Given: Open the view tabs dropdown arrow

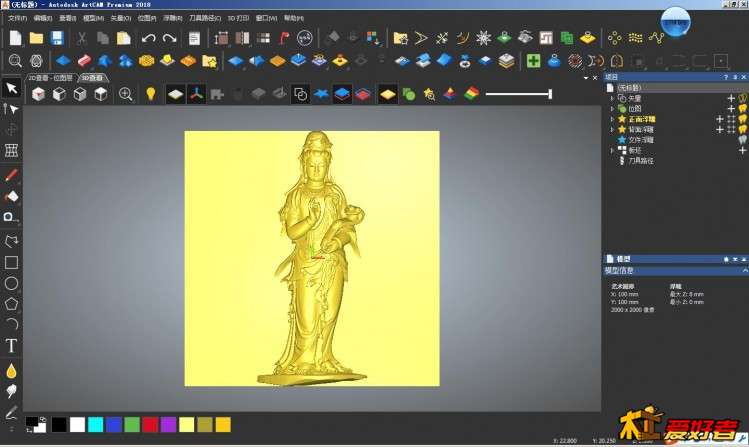Looking at the screenshot, I should (x=586, y=78).
